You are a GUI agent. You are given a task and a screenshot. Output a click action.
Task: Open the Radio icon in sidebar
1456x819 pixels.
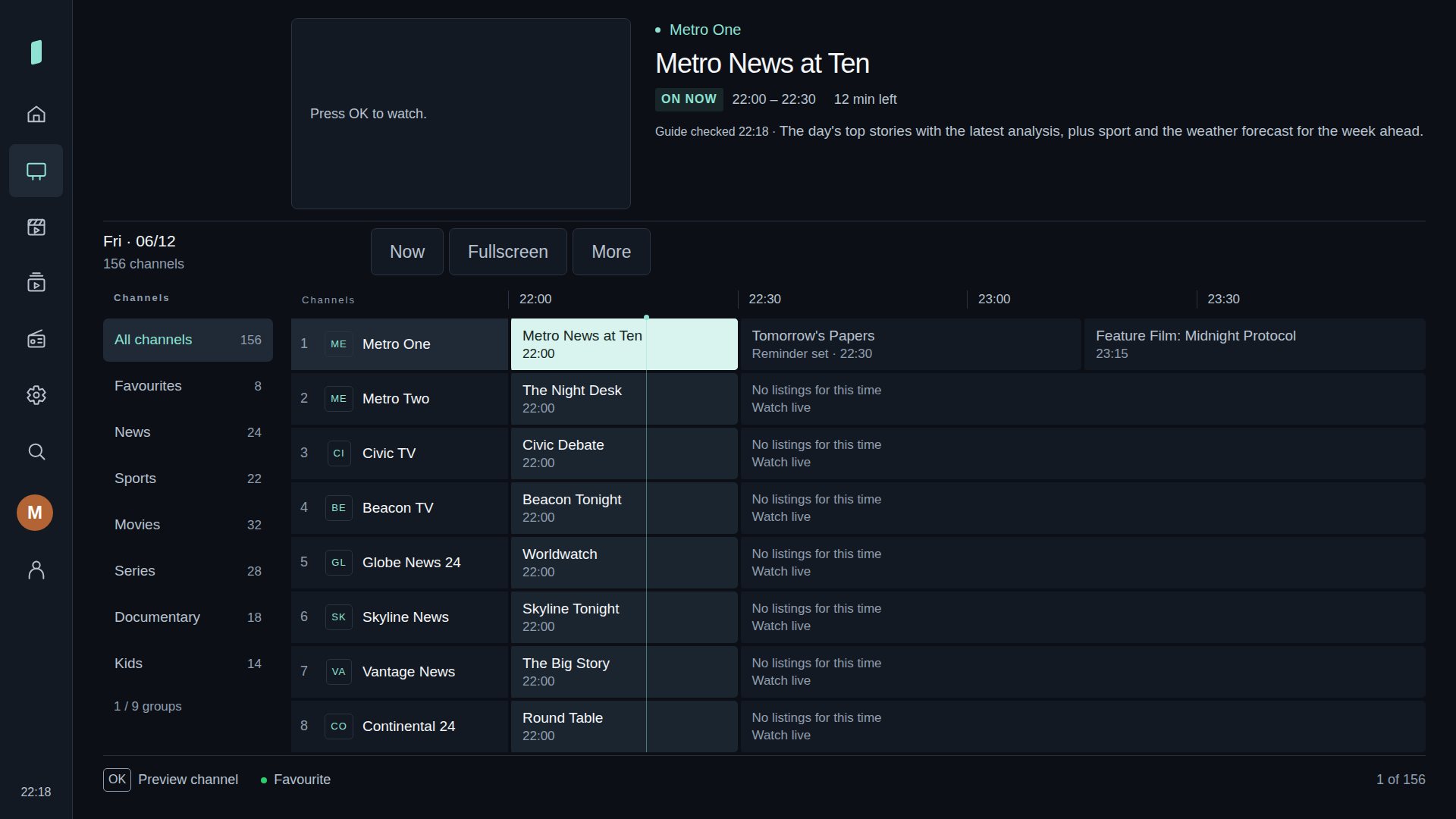36,339
